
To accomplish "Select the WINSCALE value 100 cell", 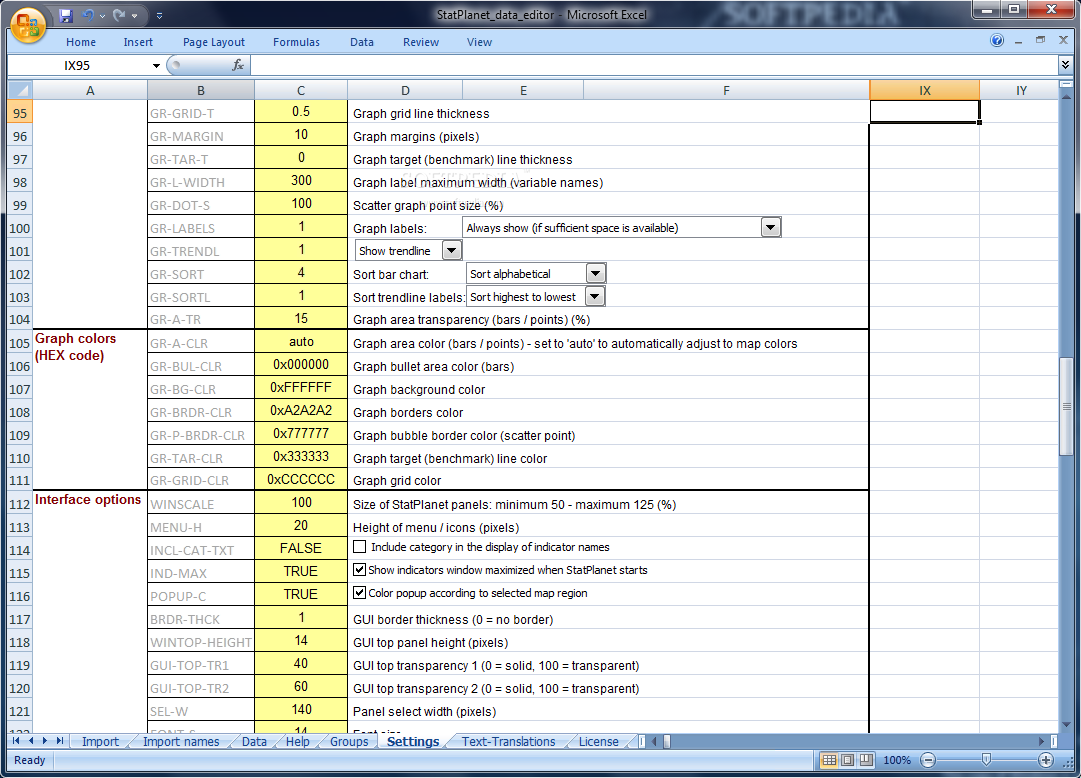I will click(301, 502).
